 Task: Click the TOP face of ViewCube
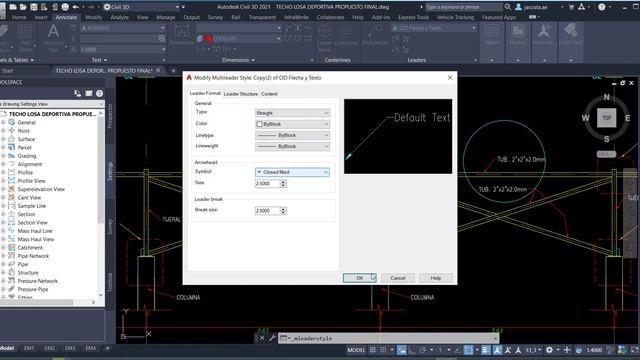coord(607,118)
